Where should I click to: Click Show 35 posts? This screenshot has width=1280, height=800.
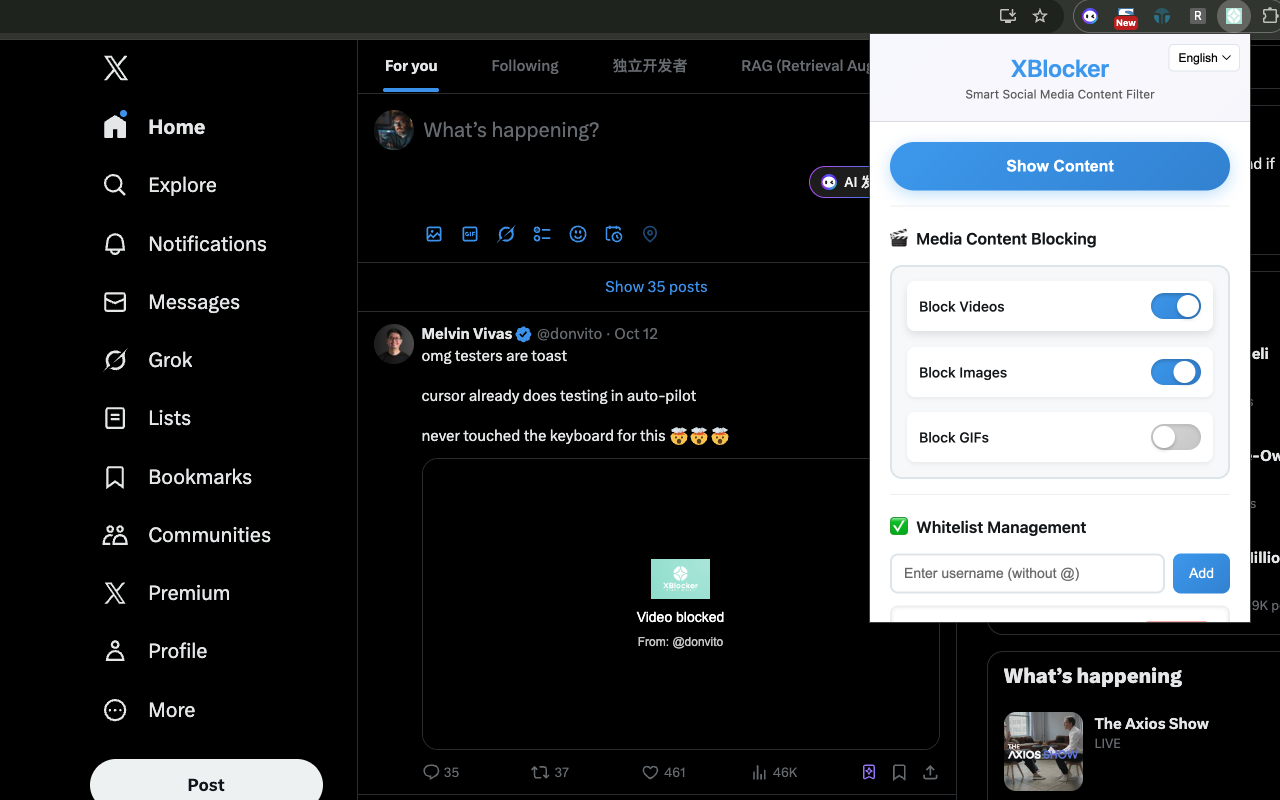pos(656,287)
